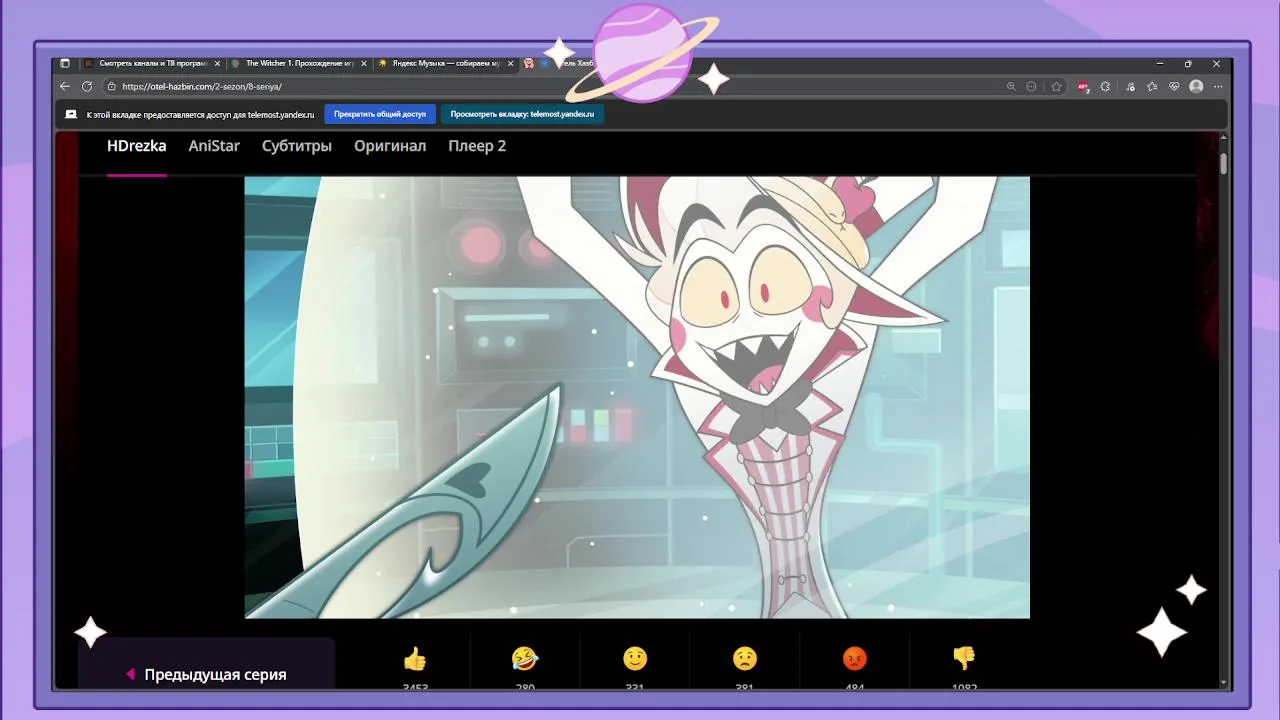Open browser essentials heart icon
The width and height of the screenshot is (1280, 720).
[1174, 87]
